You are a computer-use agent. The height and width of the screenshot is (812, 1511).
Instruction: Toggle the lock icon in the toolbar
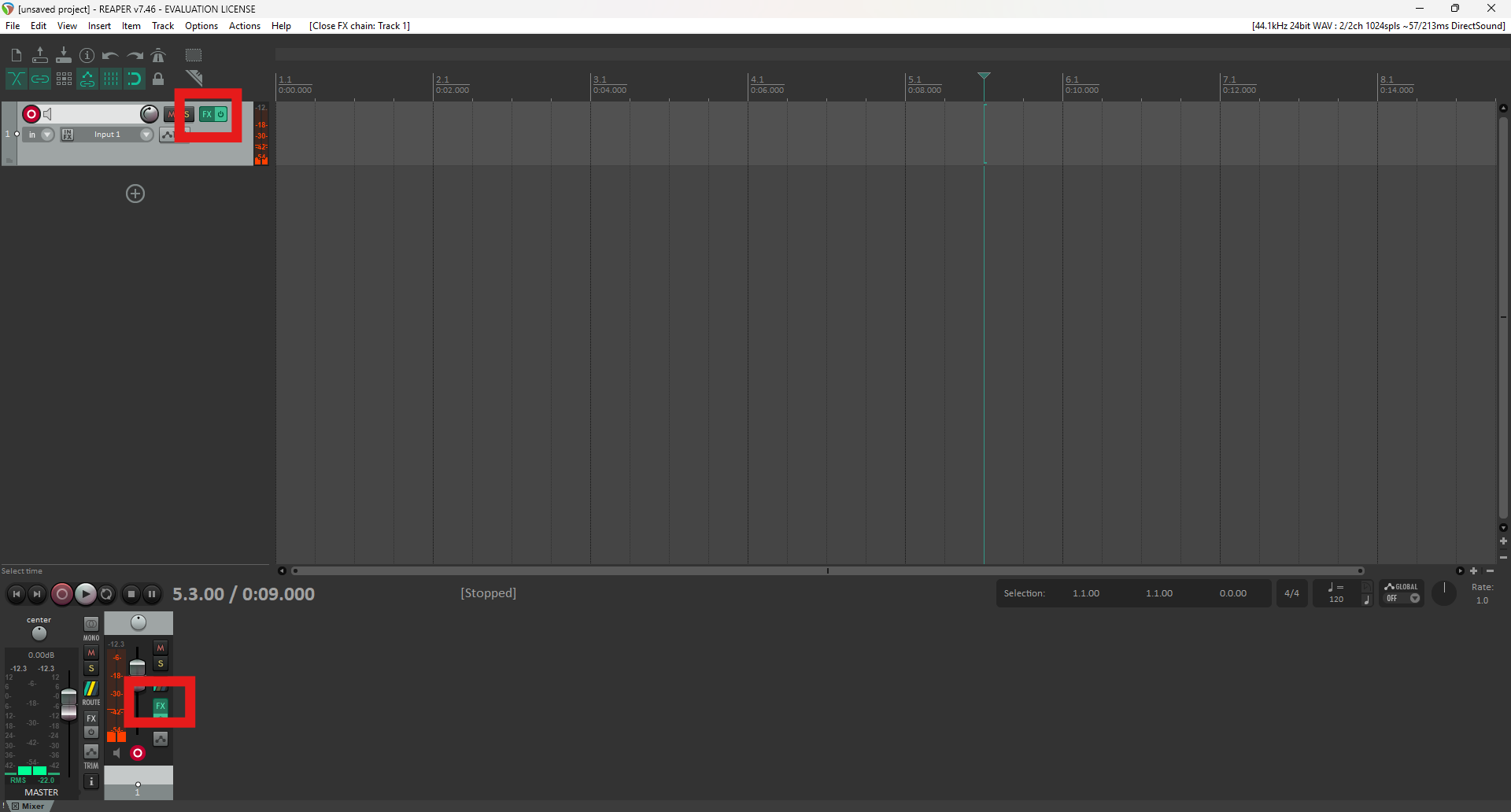pyautogui.click(x=158, y=79)
